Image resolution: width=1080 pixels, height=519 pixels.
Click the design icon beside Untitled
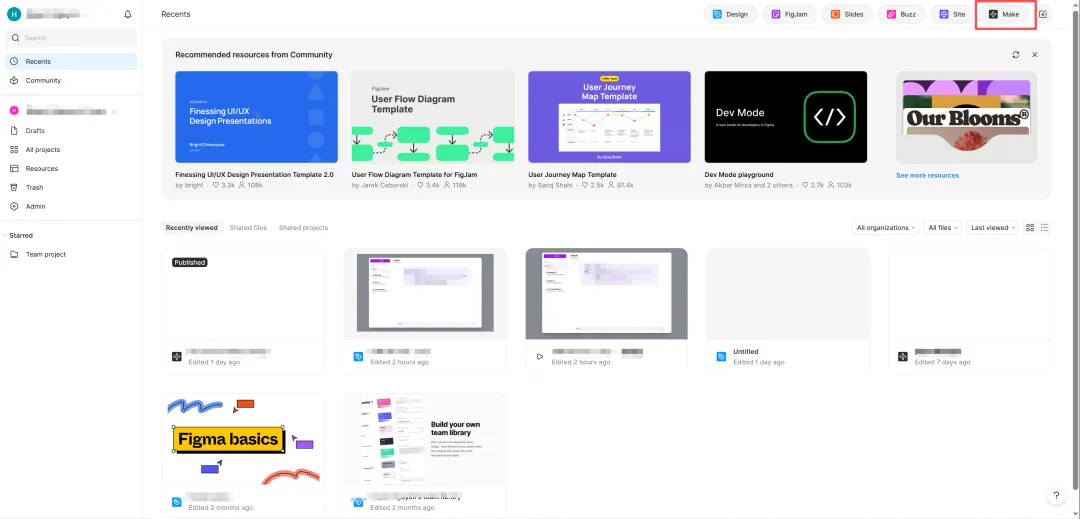tap(721, 357)
